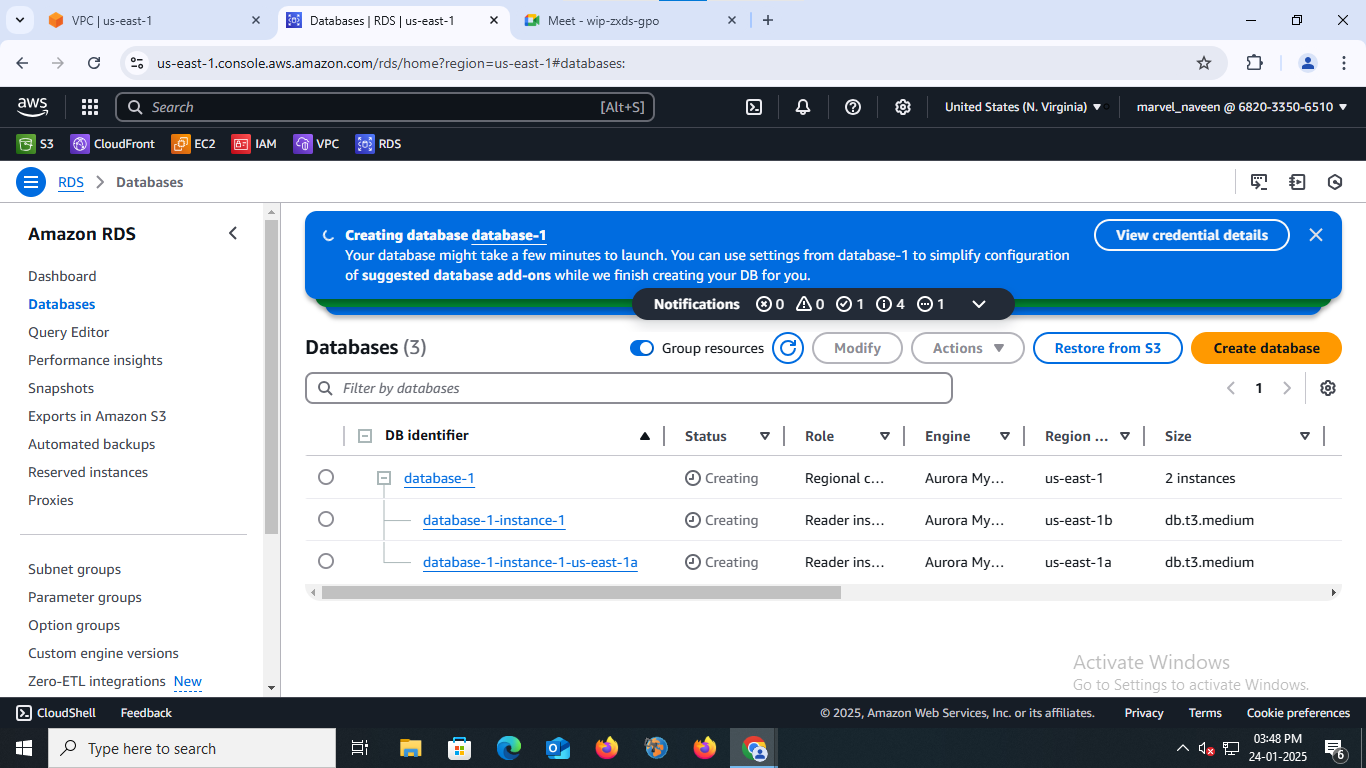Bookmark this page with the star icon
The height and width of the screenshot is (768, 1366).
point(1204,63)
